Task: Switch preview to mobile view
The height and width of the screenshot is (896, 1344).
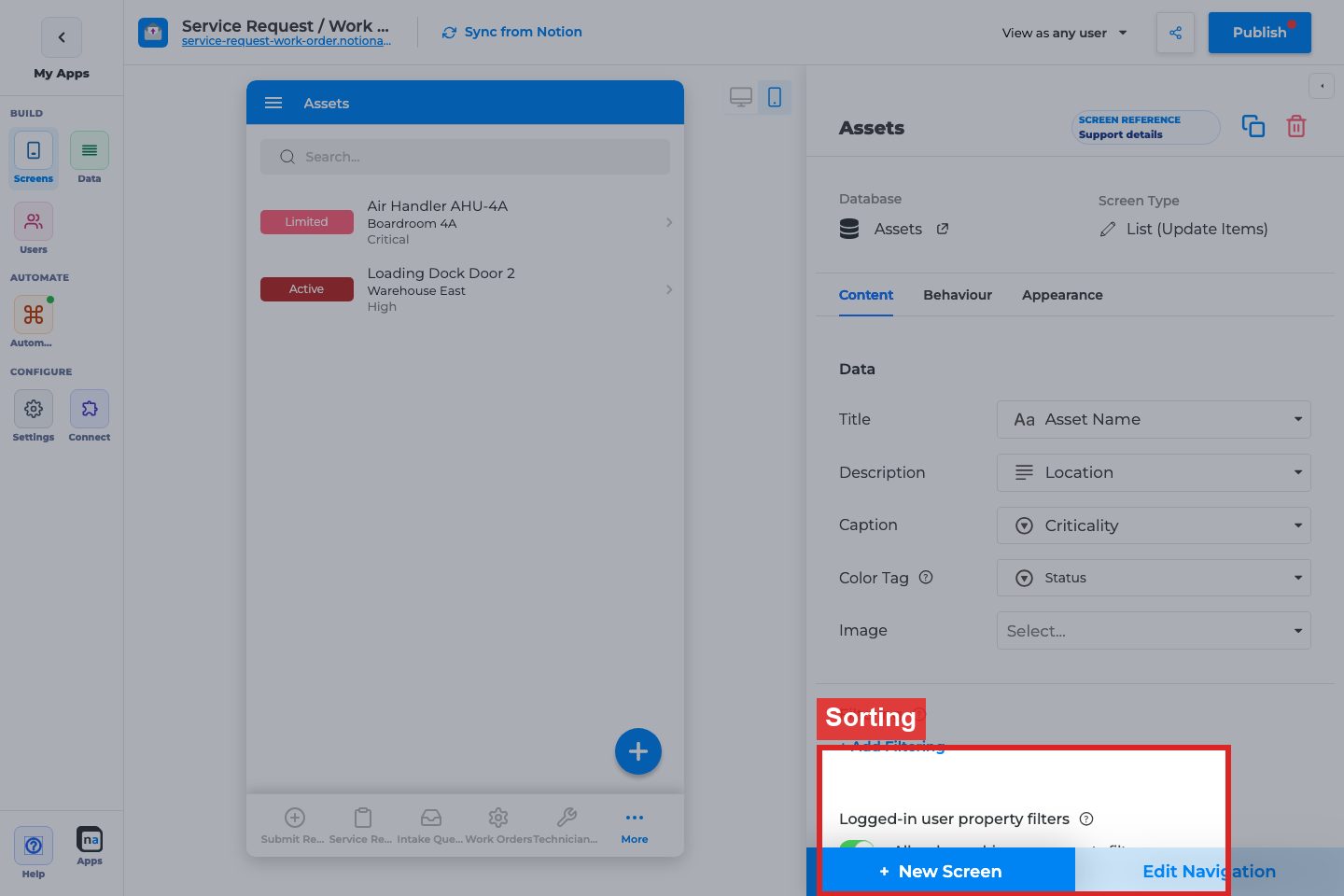Action: tap(775, 97)
